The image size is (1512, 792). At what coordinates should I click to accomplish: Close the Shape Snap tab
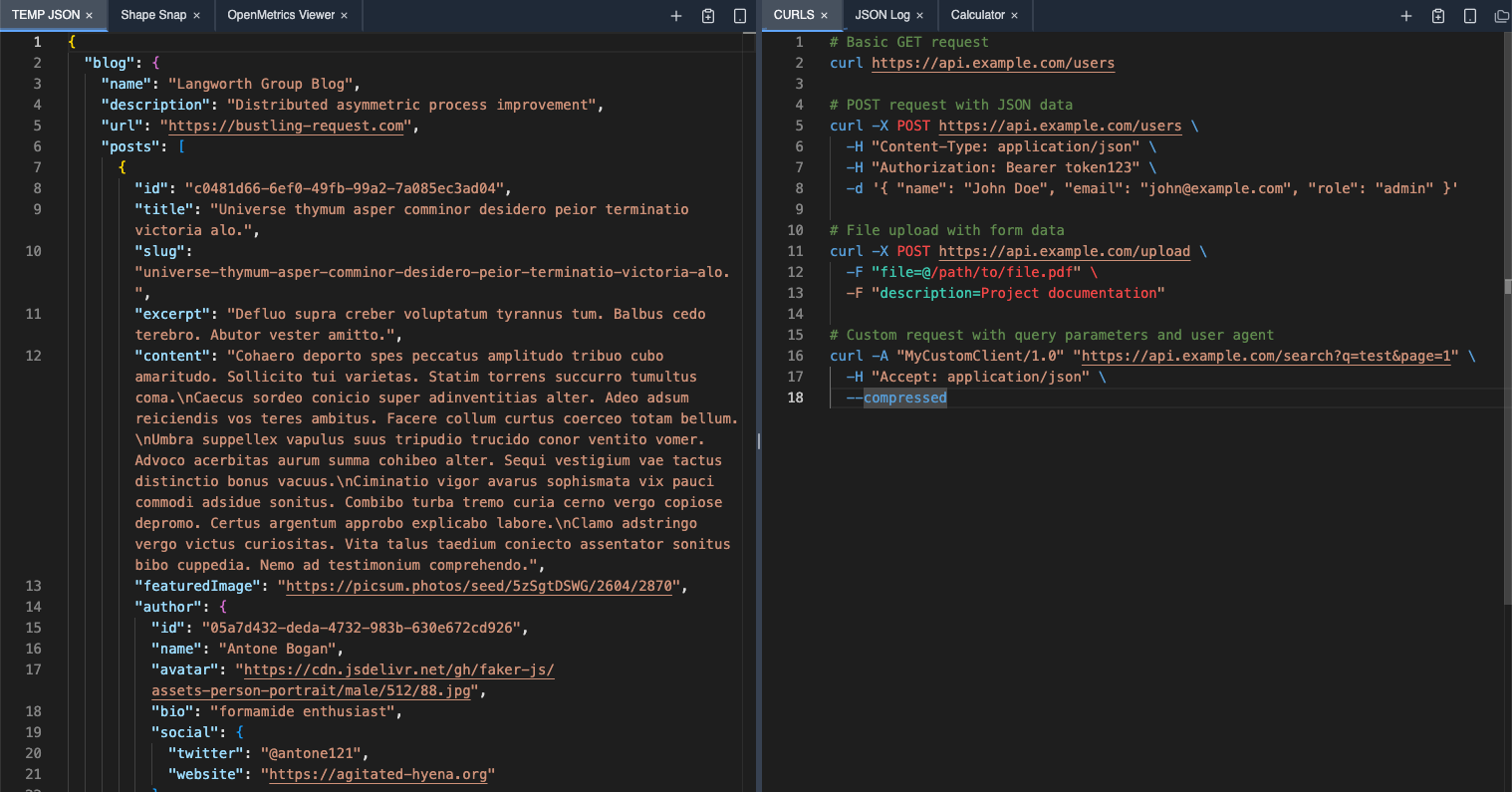196,16
